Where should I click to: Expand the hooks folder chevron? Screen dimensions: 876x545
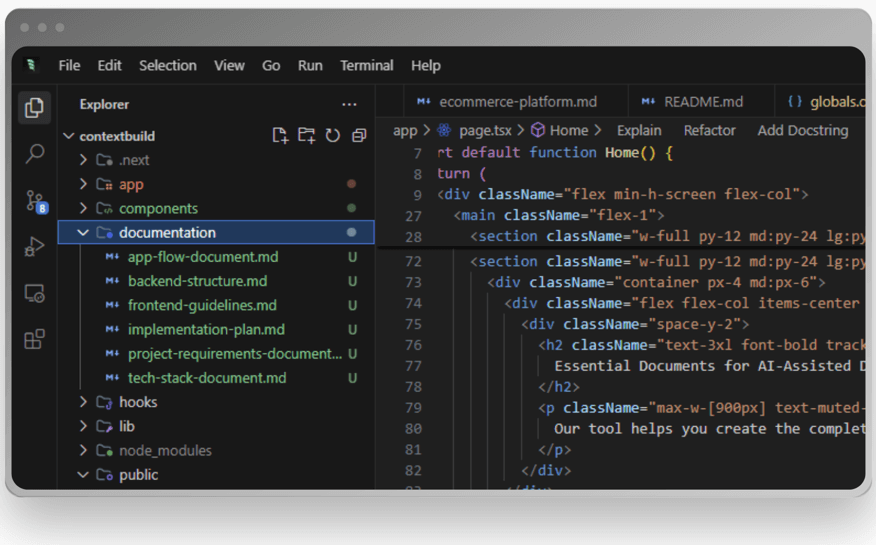pos(83,402)
